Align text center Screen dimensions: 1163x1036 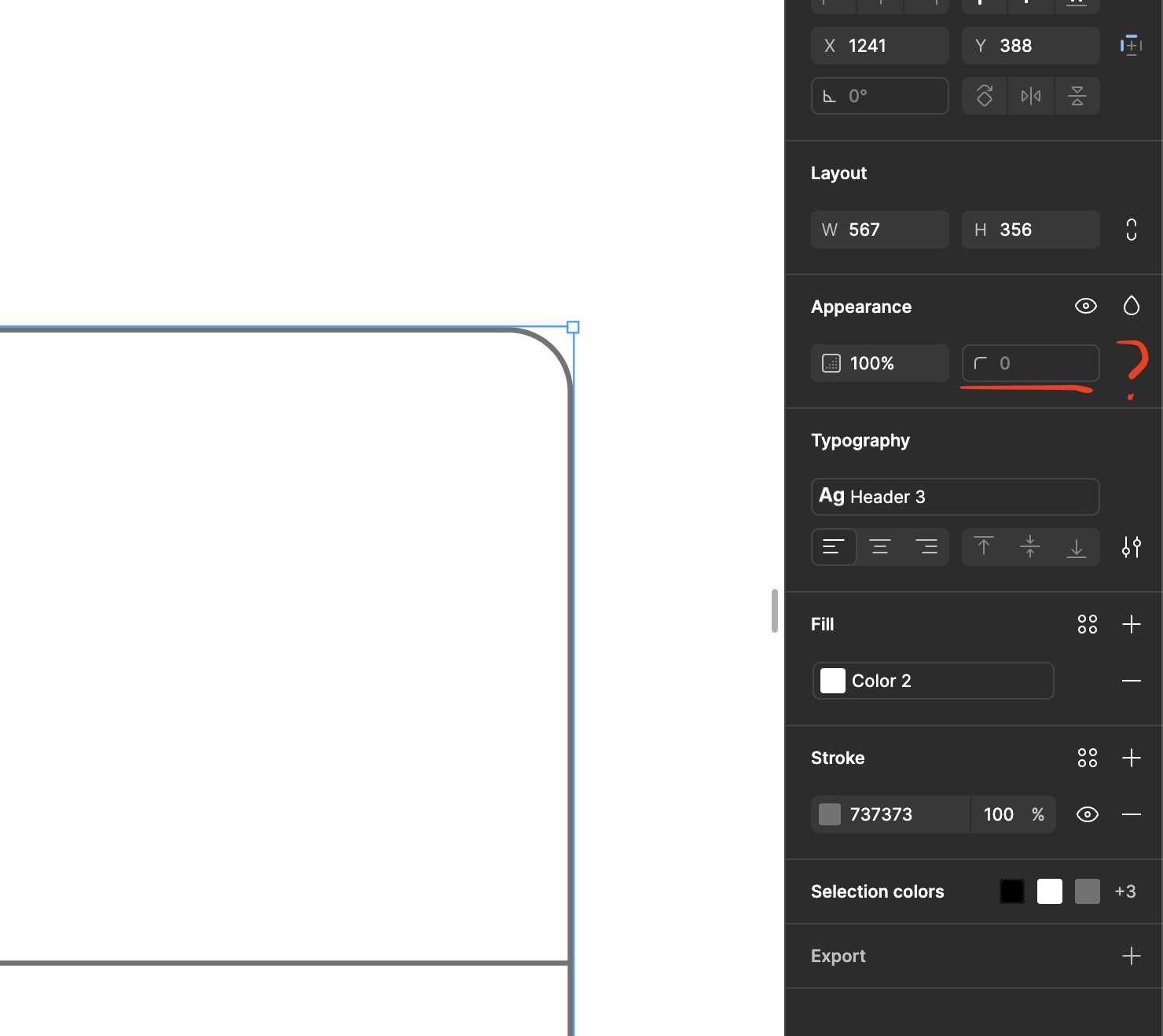(880, 547)
